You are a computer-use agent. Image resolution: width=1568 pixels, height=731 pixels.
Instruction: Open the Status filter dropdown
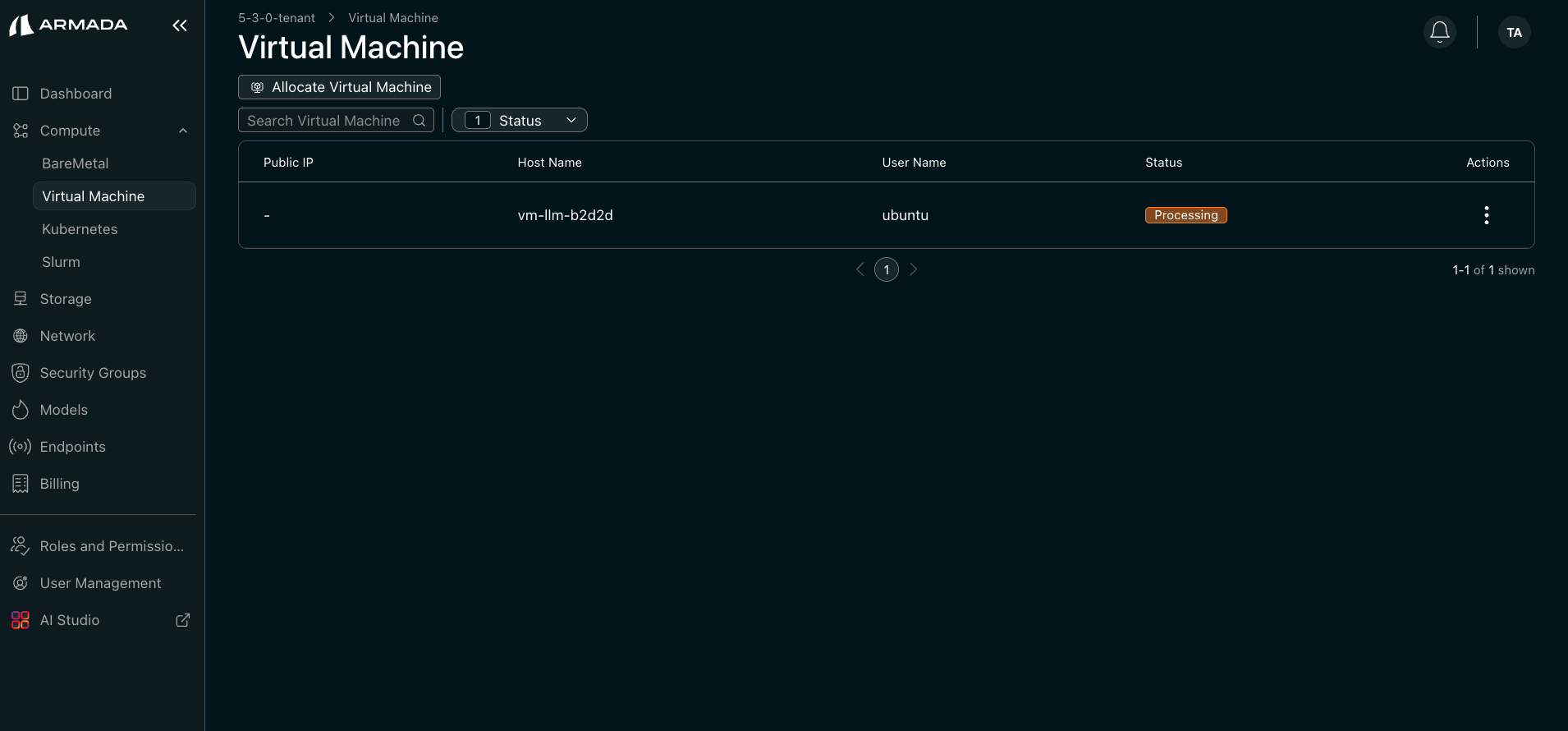[520, 121]
